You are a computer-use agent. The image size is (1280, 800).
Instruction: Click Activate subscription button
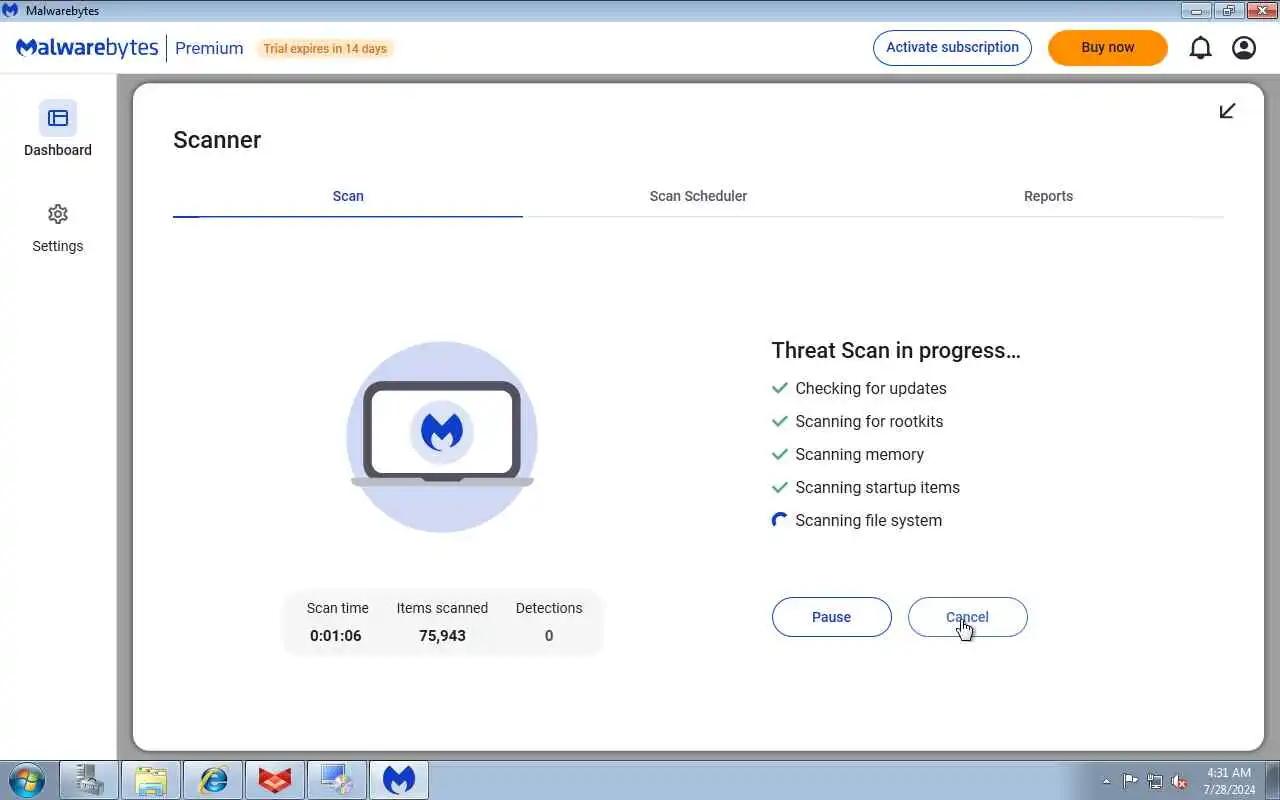[x=952, y=47]
